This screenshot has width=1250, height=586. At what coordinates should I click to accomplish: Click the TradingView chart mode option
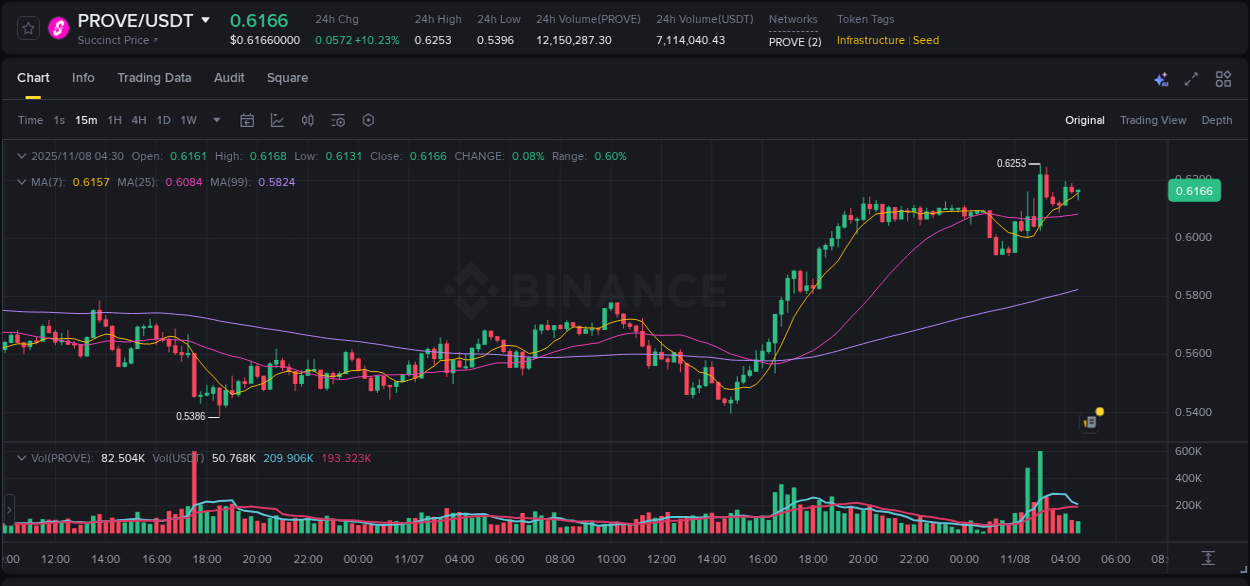tap(1153, 120)
